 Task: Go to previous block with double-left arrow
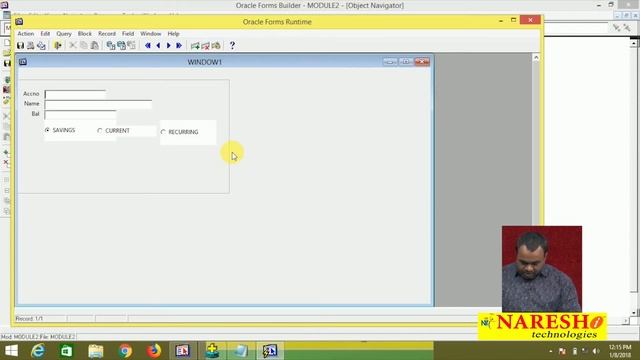point(148,45)
